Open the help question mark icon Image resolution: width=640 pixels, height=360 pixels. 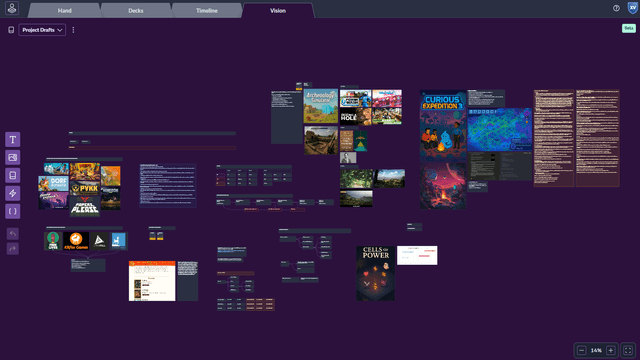click(x=616, y=8)
